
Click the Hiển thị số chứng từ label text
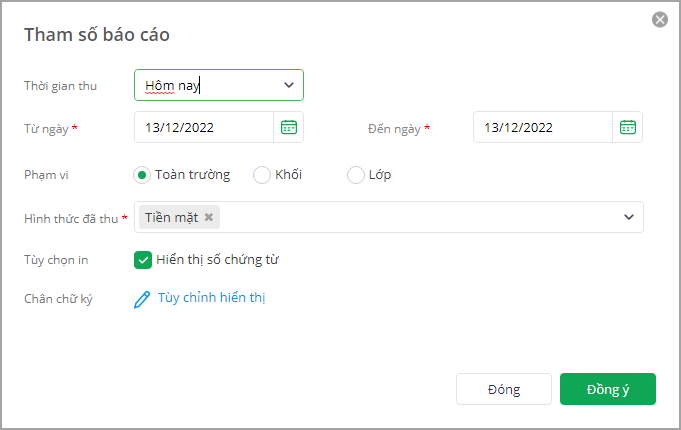coord(218,260)
